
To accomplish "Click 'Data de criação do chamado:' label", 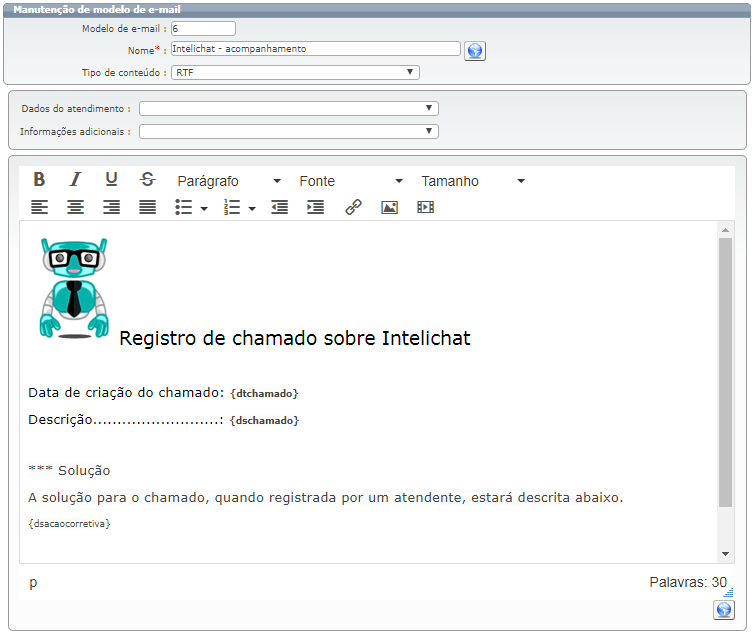I will [126, 393].
